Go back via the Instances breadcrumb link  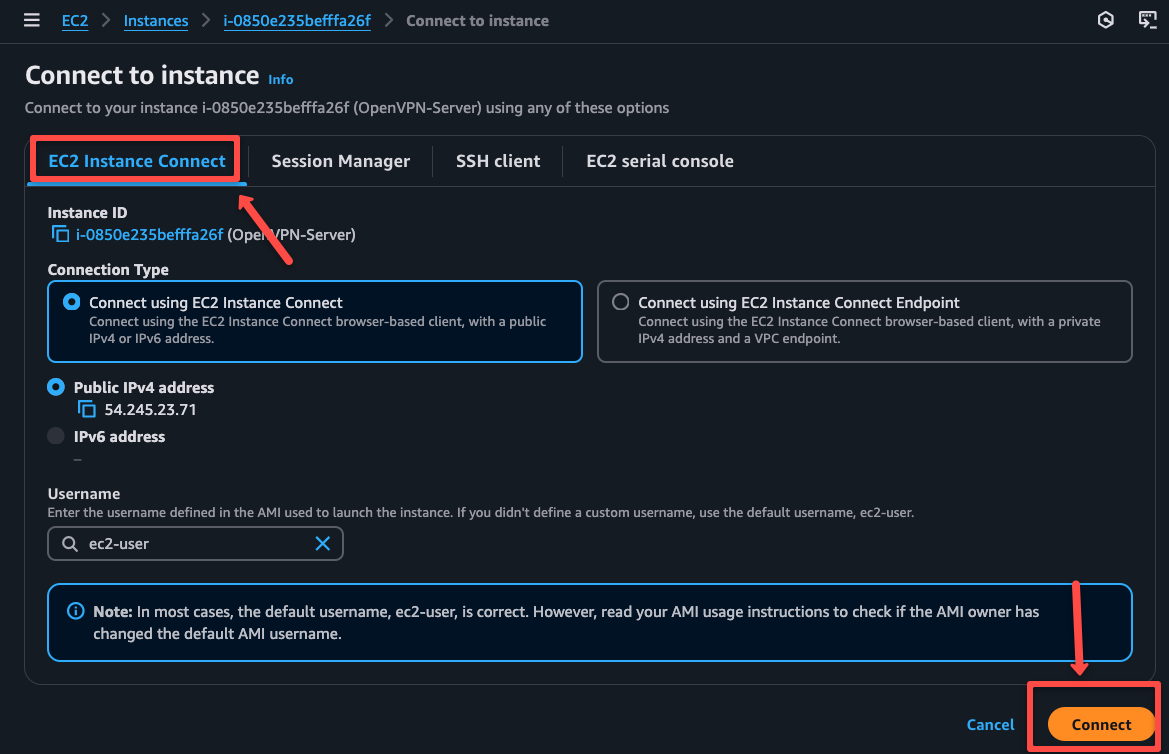pos(156,20)
